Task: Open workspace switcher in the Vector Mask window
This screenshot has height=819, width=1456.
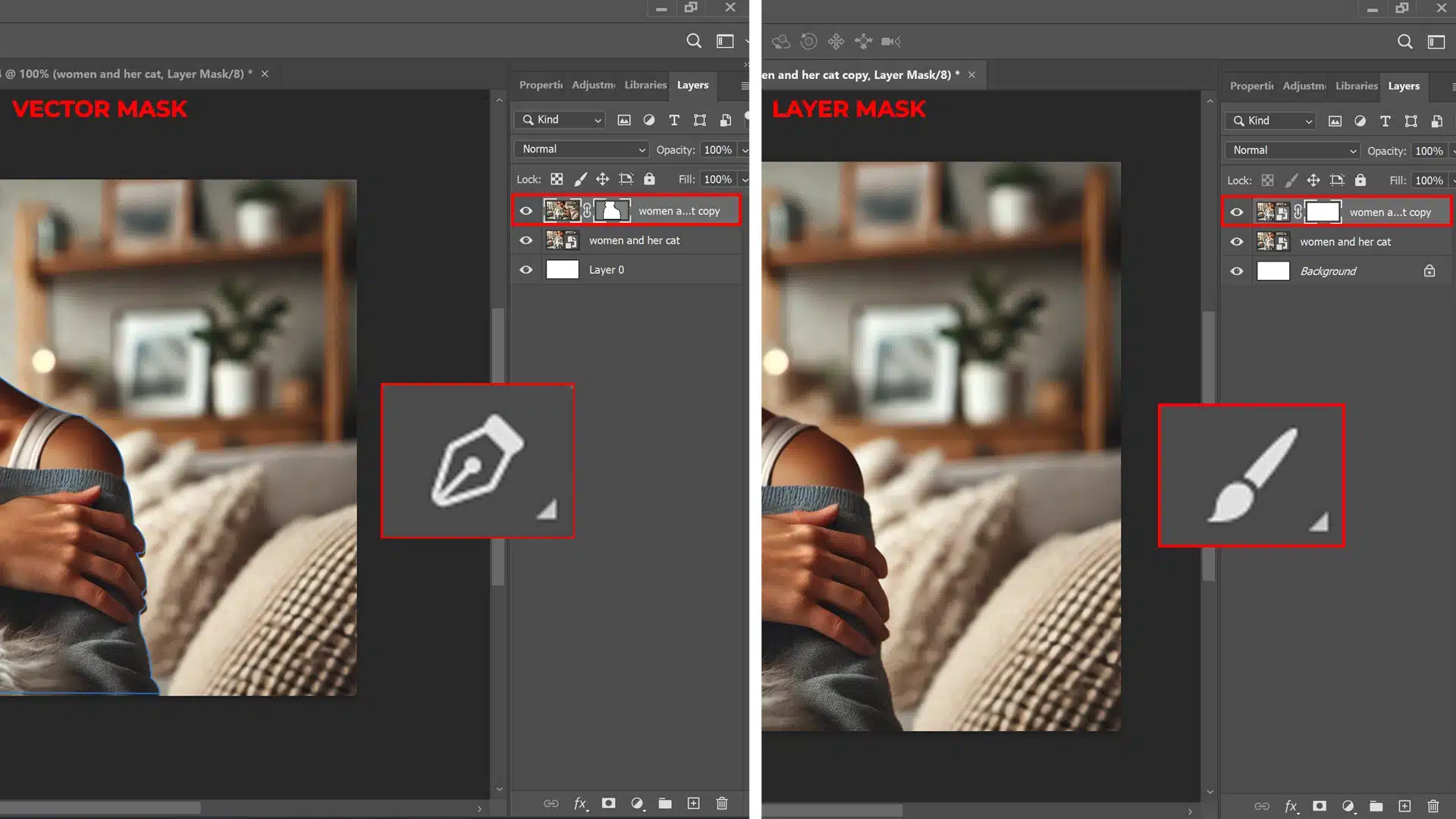Action: click(725, 41)
